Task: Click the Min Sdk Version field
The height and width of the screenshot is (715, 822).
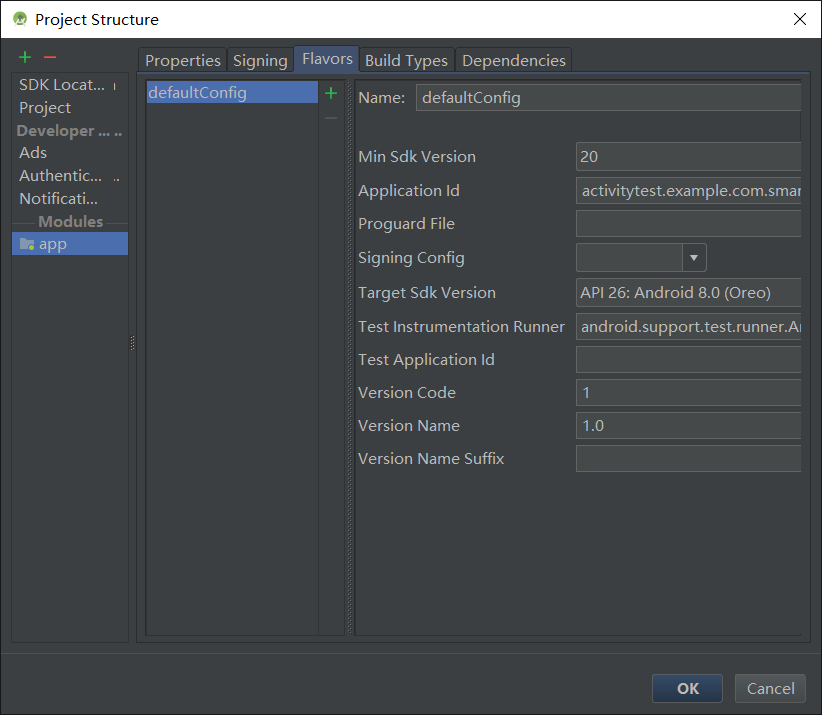Action: pos(688,157)
